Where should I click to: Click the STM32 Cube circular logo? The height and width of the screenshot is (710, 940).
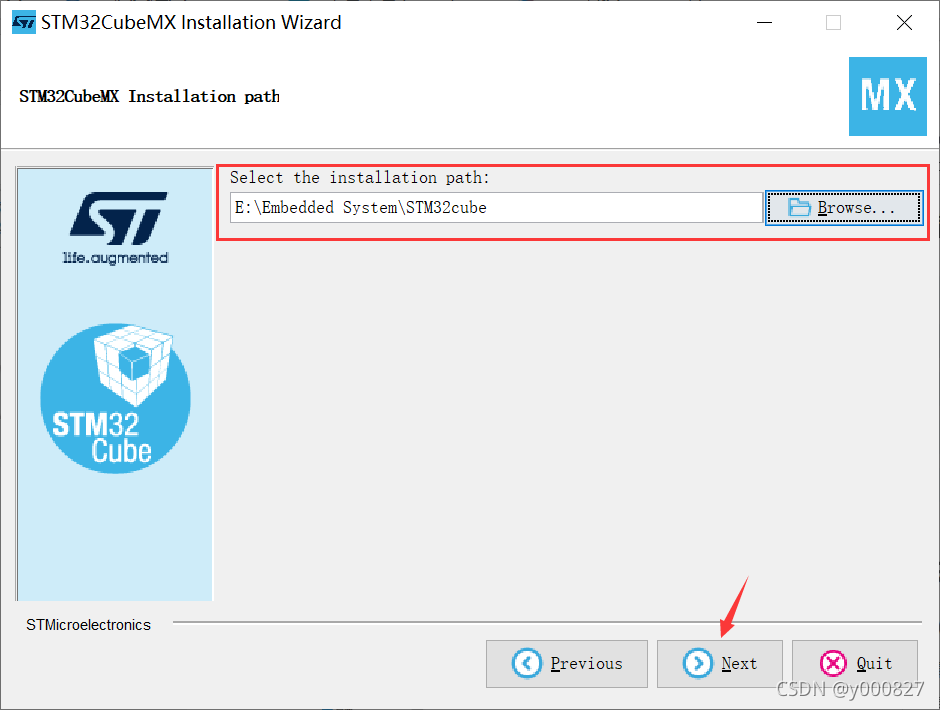(115, 398)
